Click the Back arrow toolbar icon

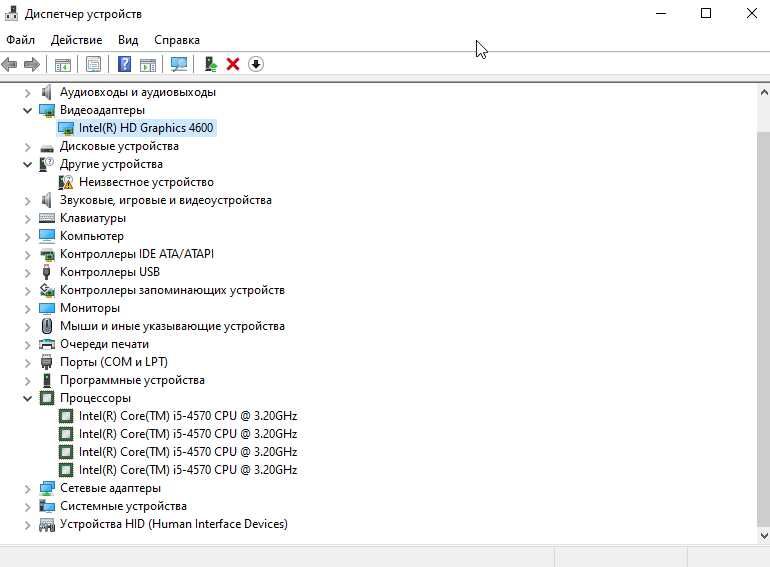[10, 64]
